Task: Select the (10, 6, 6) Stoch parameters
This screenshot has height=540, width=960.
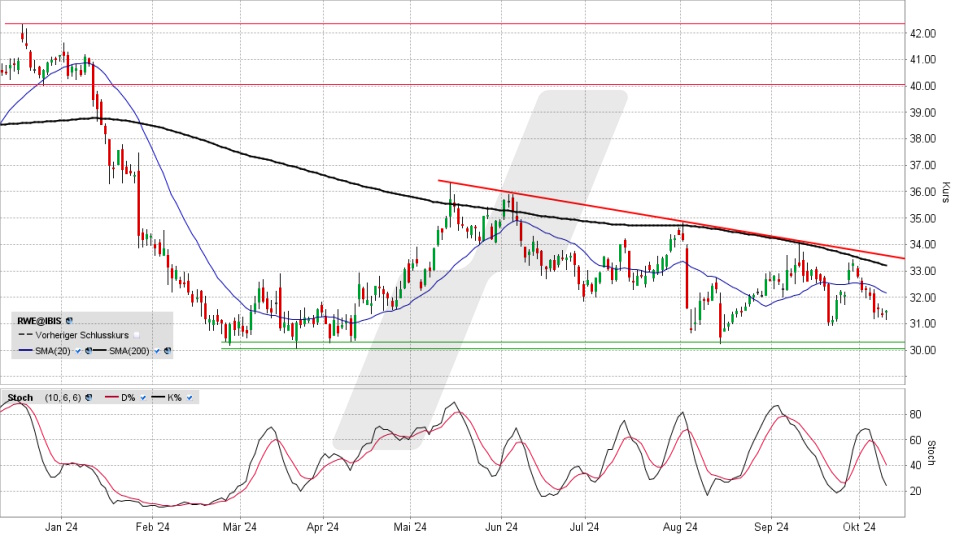Action: [63, 397]
